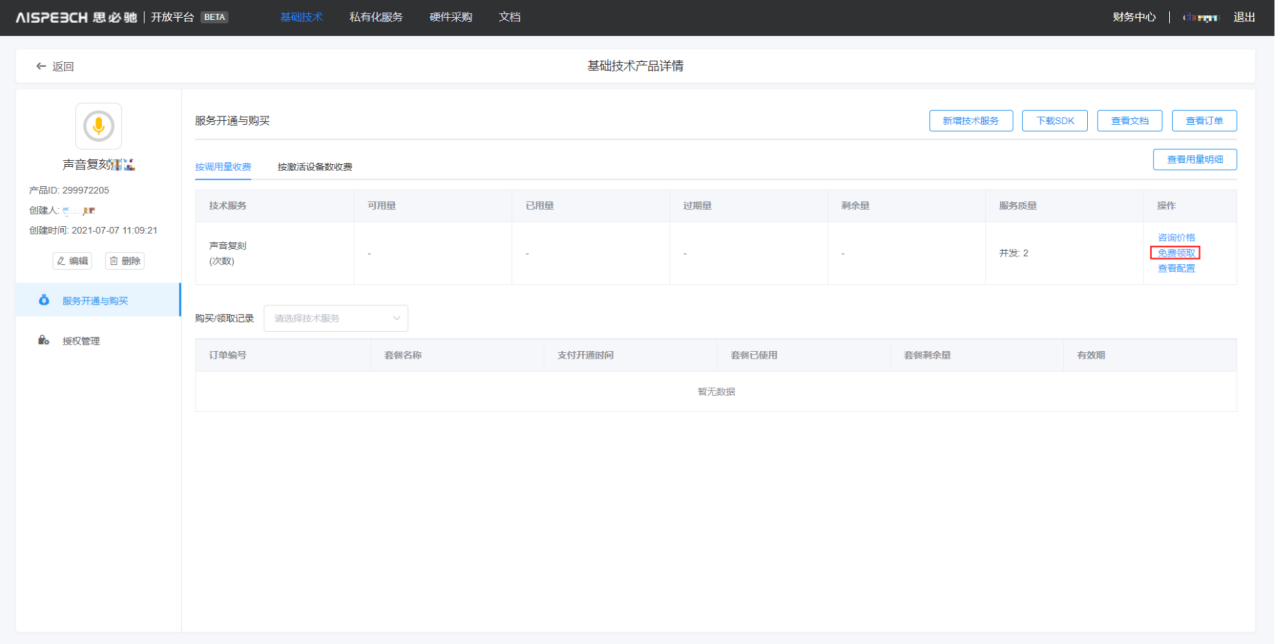This screenshot has width=1280, height=644.
Task: Click the 新增技术服务 button
Action: (971, 121)
